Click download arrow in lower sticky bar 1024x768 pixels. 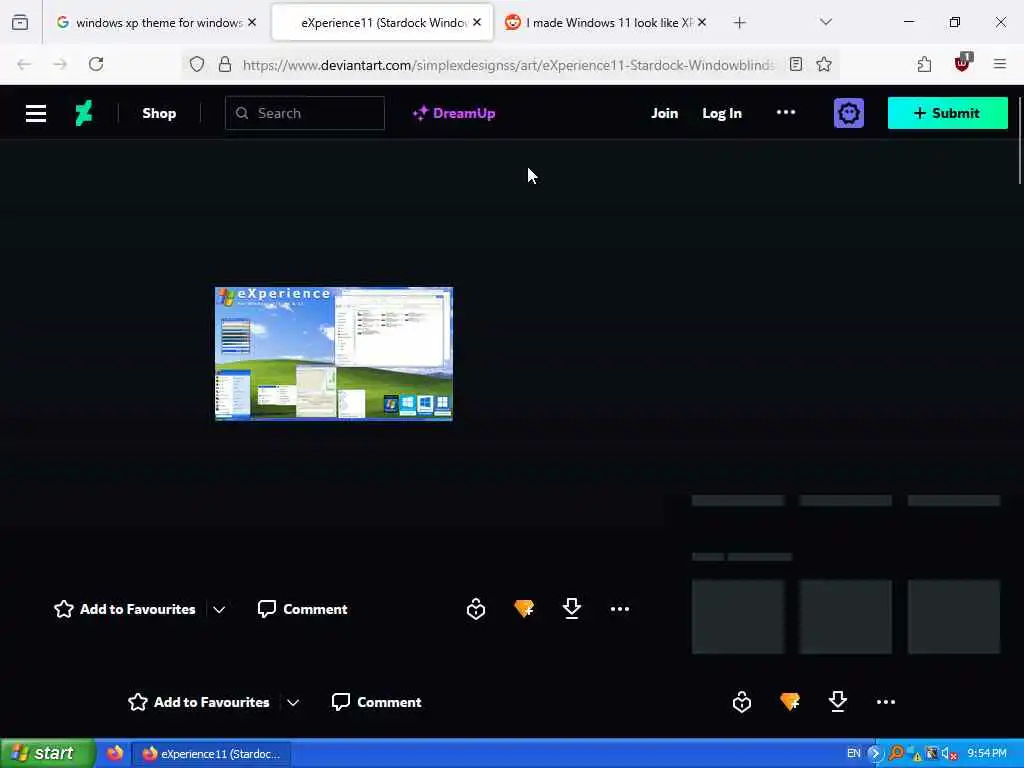837,702
